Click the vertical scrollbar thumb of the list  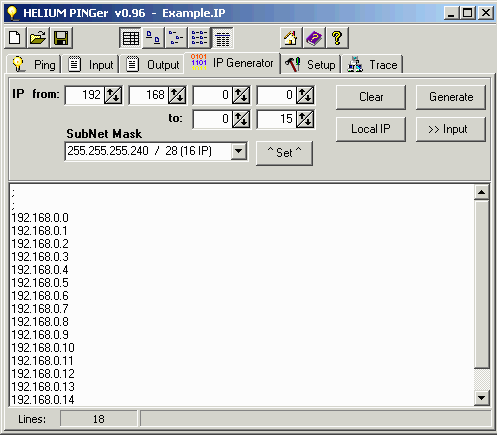coord(482,284)
